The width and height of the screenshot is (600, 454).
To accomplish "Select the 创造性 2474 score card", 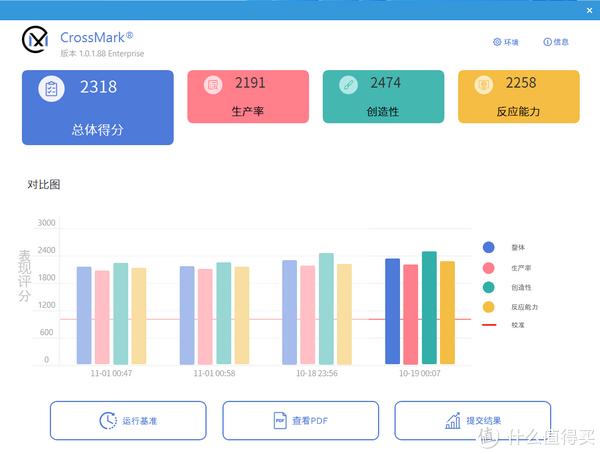I will coord(383,96).
